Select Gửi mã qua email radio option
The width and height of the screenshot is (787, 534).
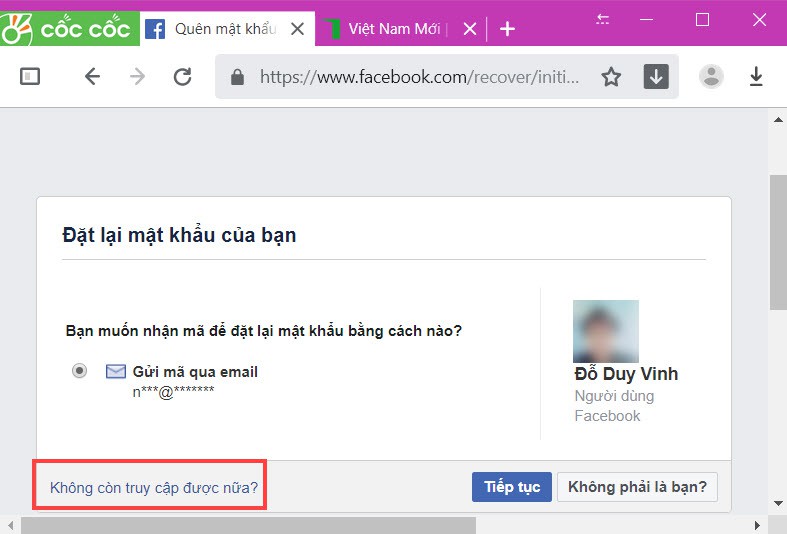[x=79, y=371]
